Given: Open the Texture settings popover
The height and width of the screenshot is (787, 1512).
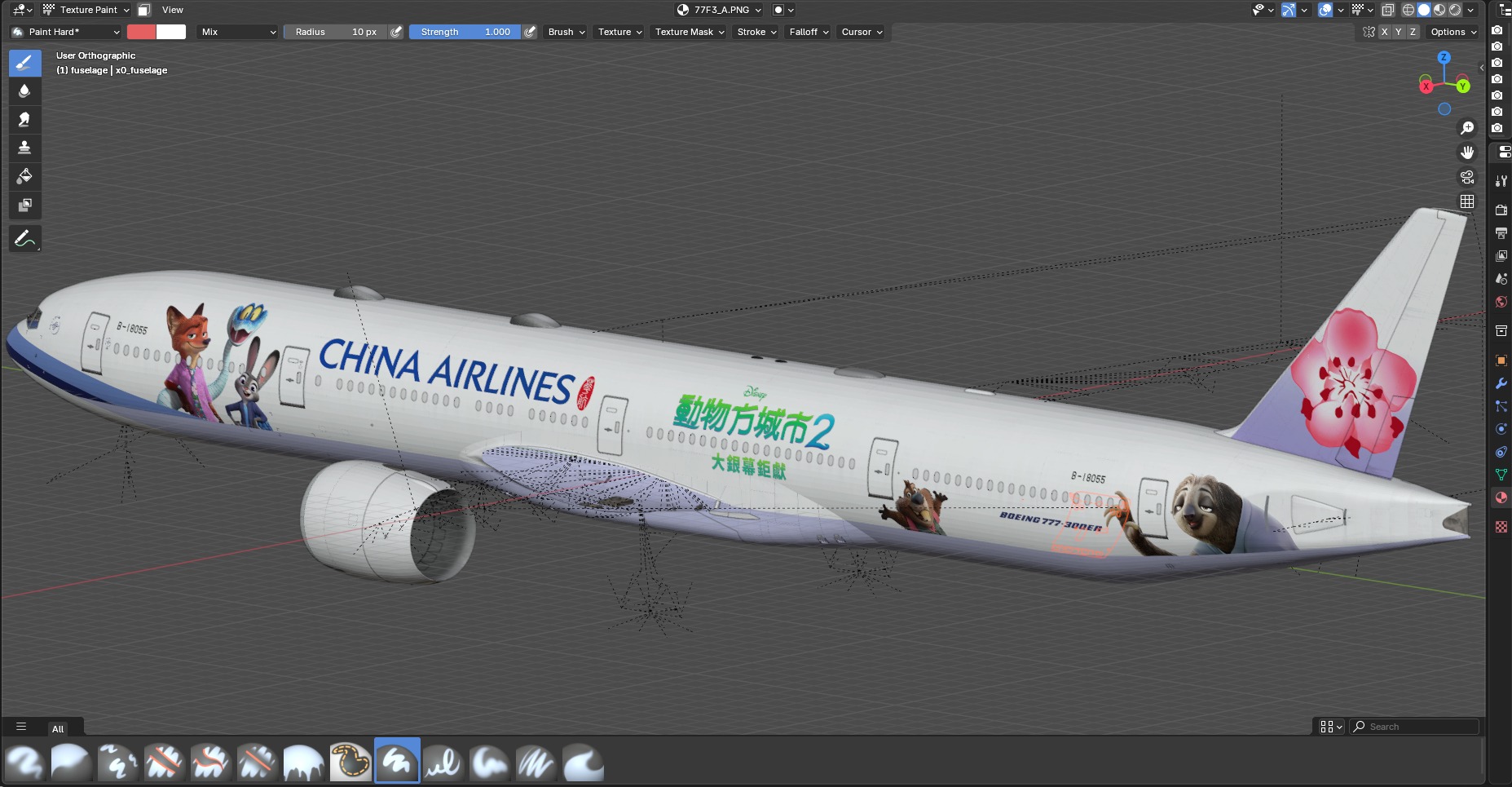Looking at the screenshot, I should pos(619,32).
